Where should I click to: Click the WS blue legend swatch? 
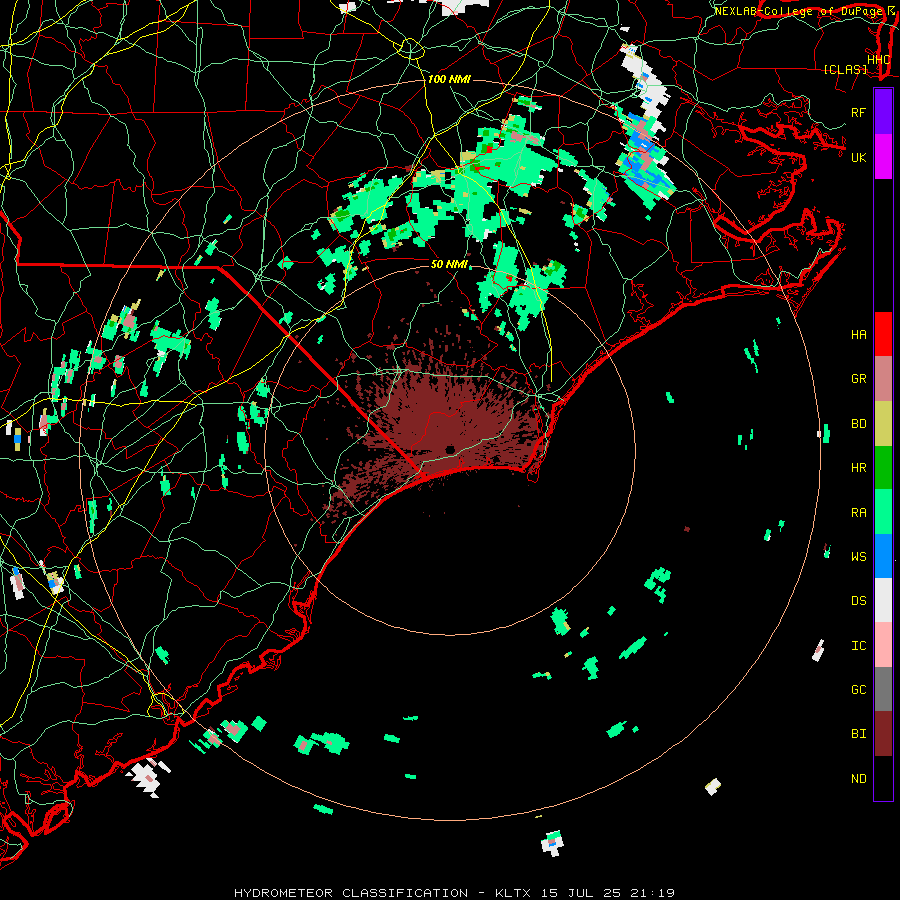point(883,556)
